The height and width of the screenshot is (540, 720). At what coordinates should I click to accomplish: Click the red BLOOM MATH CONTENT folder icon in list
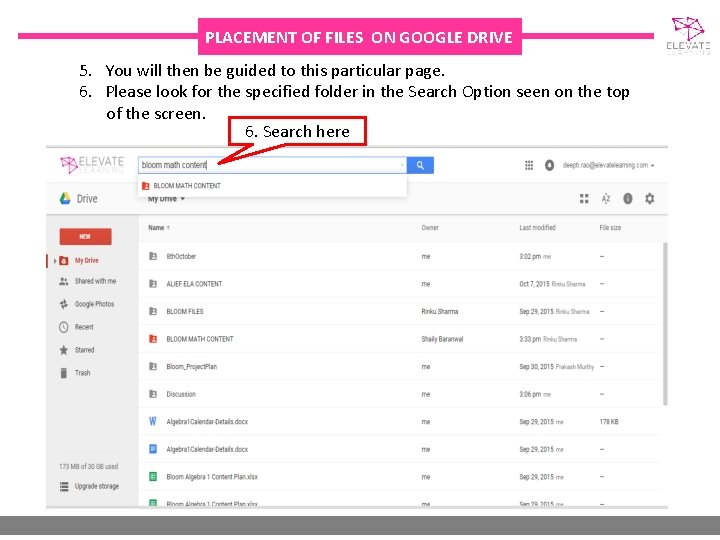153,339
